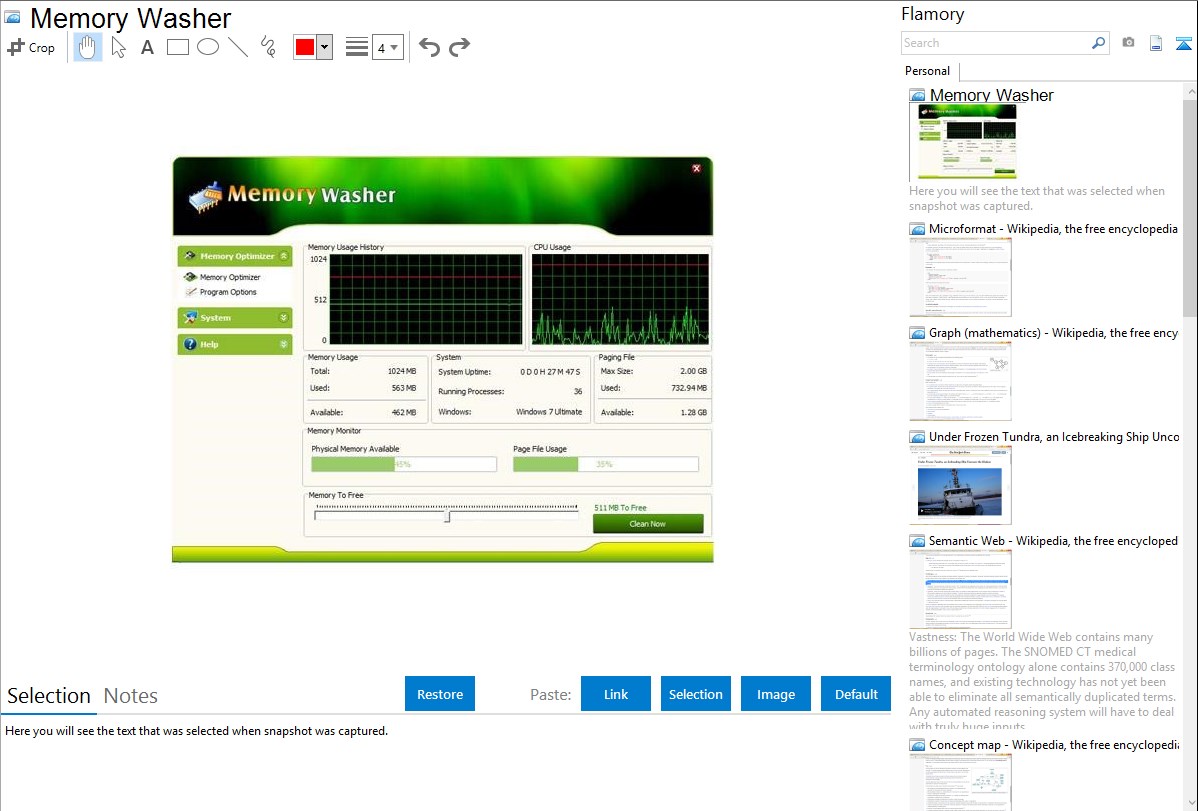Open the line width 4 dropdown
The width and height of the screenshot is (1198, 811).
tap(388, 48)
